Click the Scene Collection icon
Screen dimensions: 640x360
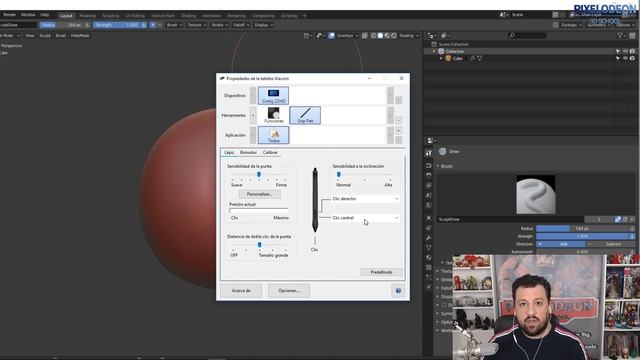(x=434, y=44)
